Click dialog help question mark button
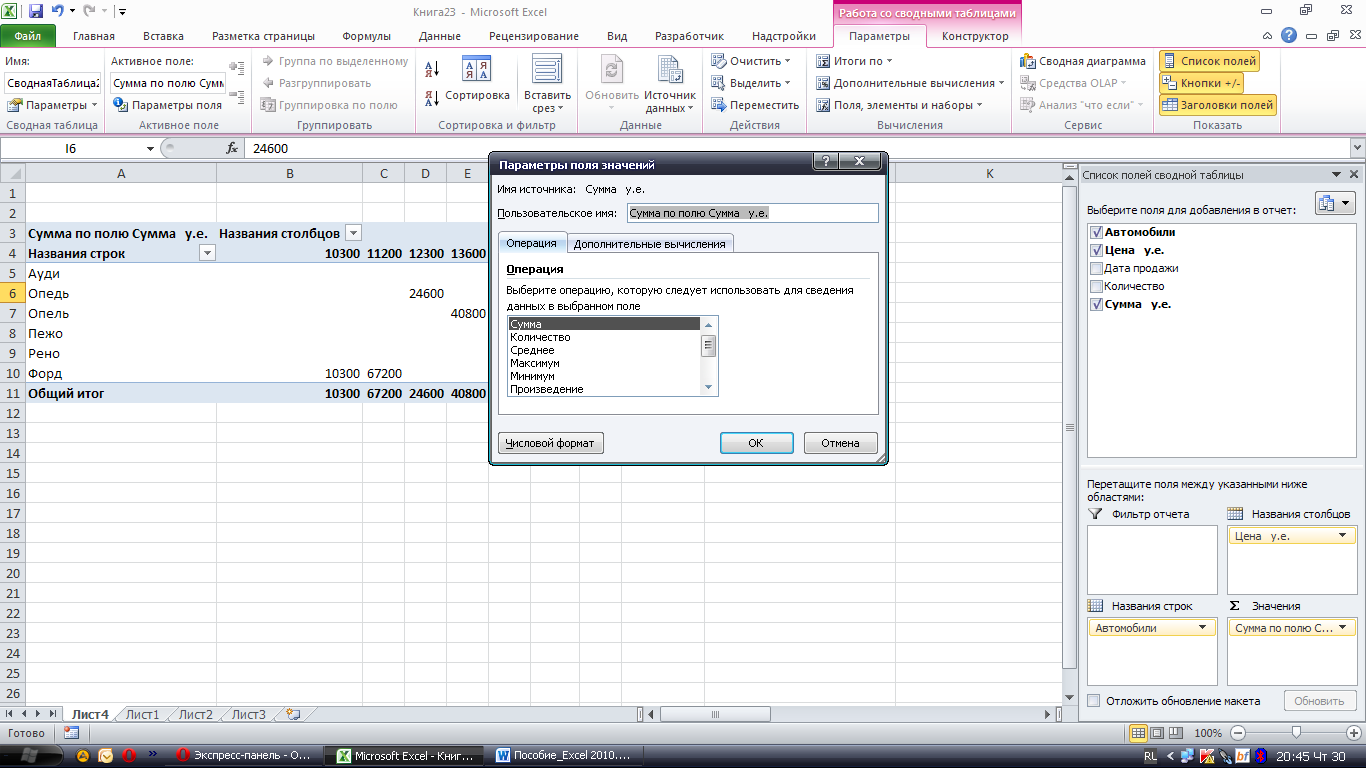This screenshot has width=1366, height=768. tap(825, 161)
